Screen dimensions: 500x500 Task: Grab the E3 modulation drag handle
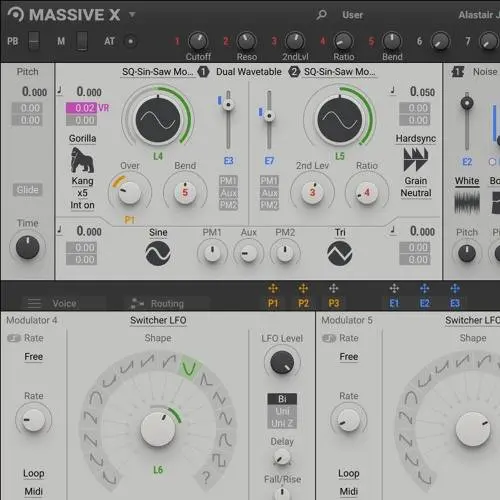coord(455,288)
